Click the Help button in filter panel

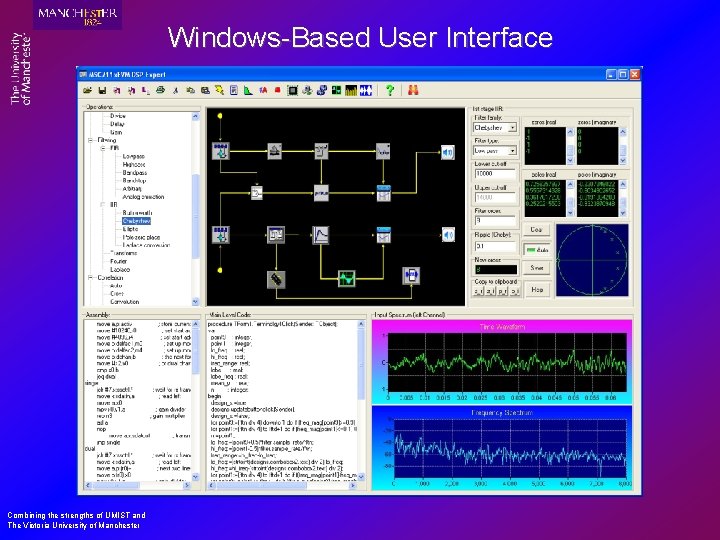[537, 290]
